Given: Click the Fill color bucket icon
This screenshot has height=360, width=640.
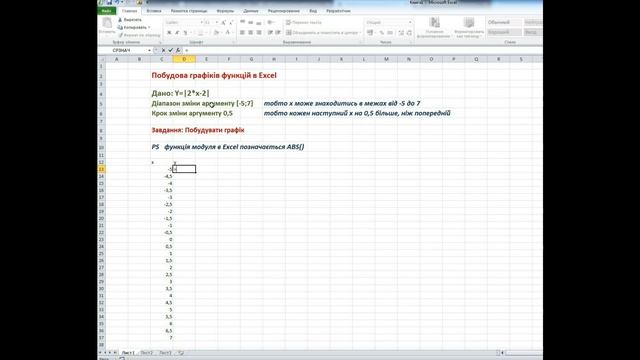Looking at the screenshot, I should pyautogui.click(x=216, y=33).
